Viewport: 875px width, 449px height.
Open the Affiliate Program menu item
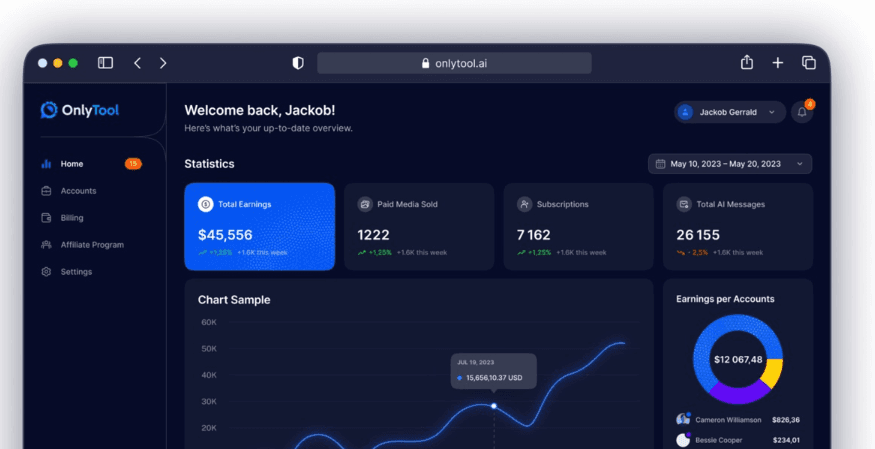(92, 245)
